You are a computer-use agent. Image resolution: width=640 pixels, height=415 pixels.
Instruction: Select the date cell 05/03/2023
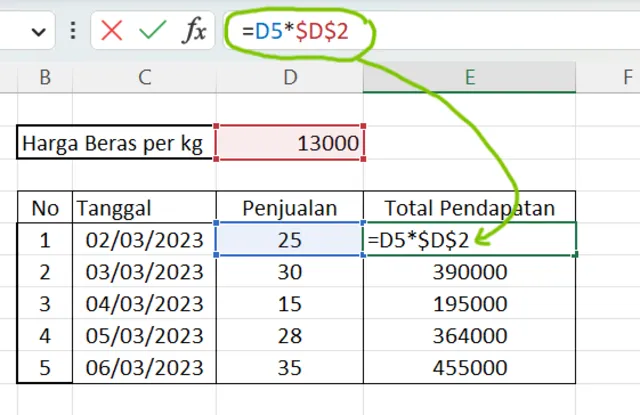(144, 335)
